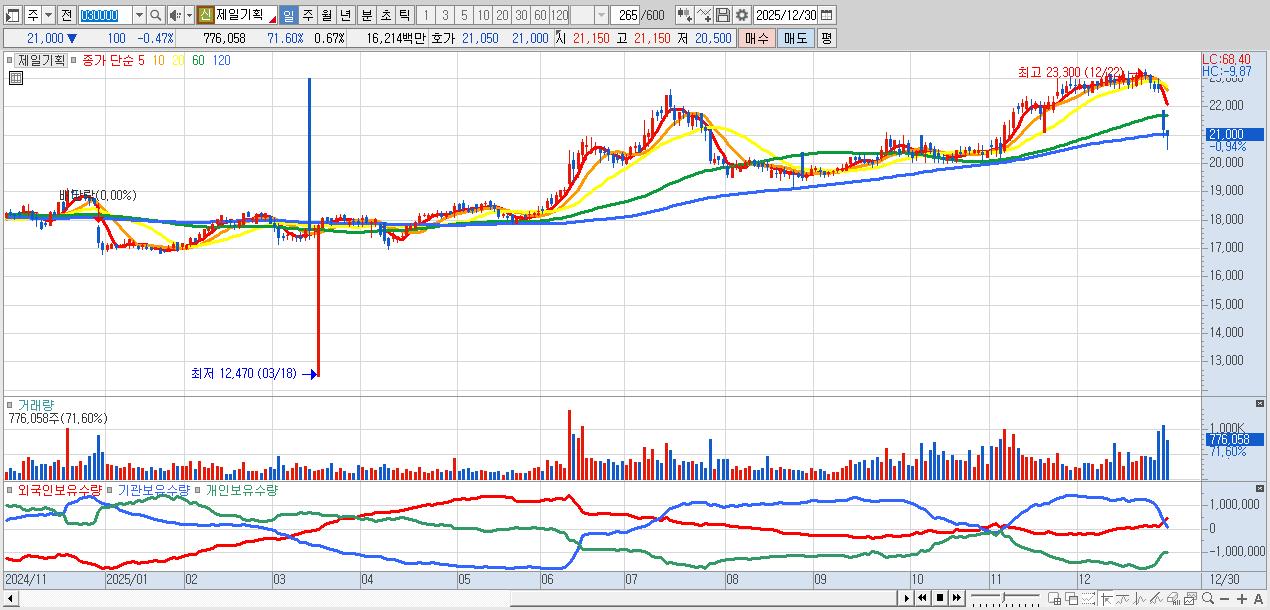The image size is (1270, 610).
Task: Click the rewind button in playback controls
Action: click(922, 598)
